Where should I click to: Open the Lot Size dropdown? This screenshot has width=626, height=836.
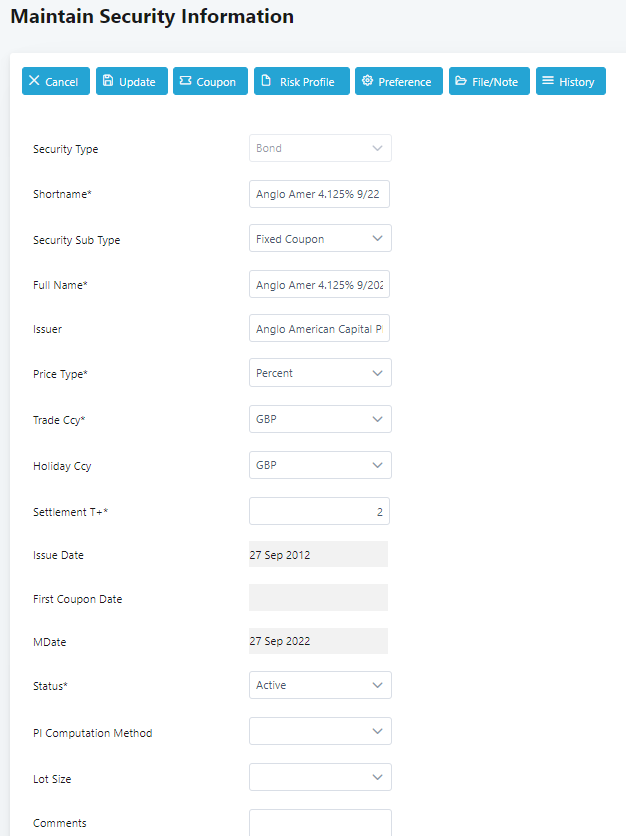(320, 777)
